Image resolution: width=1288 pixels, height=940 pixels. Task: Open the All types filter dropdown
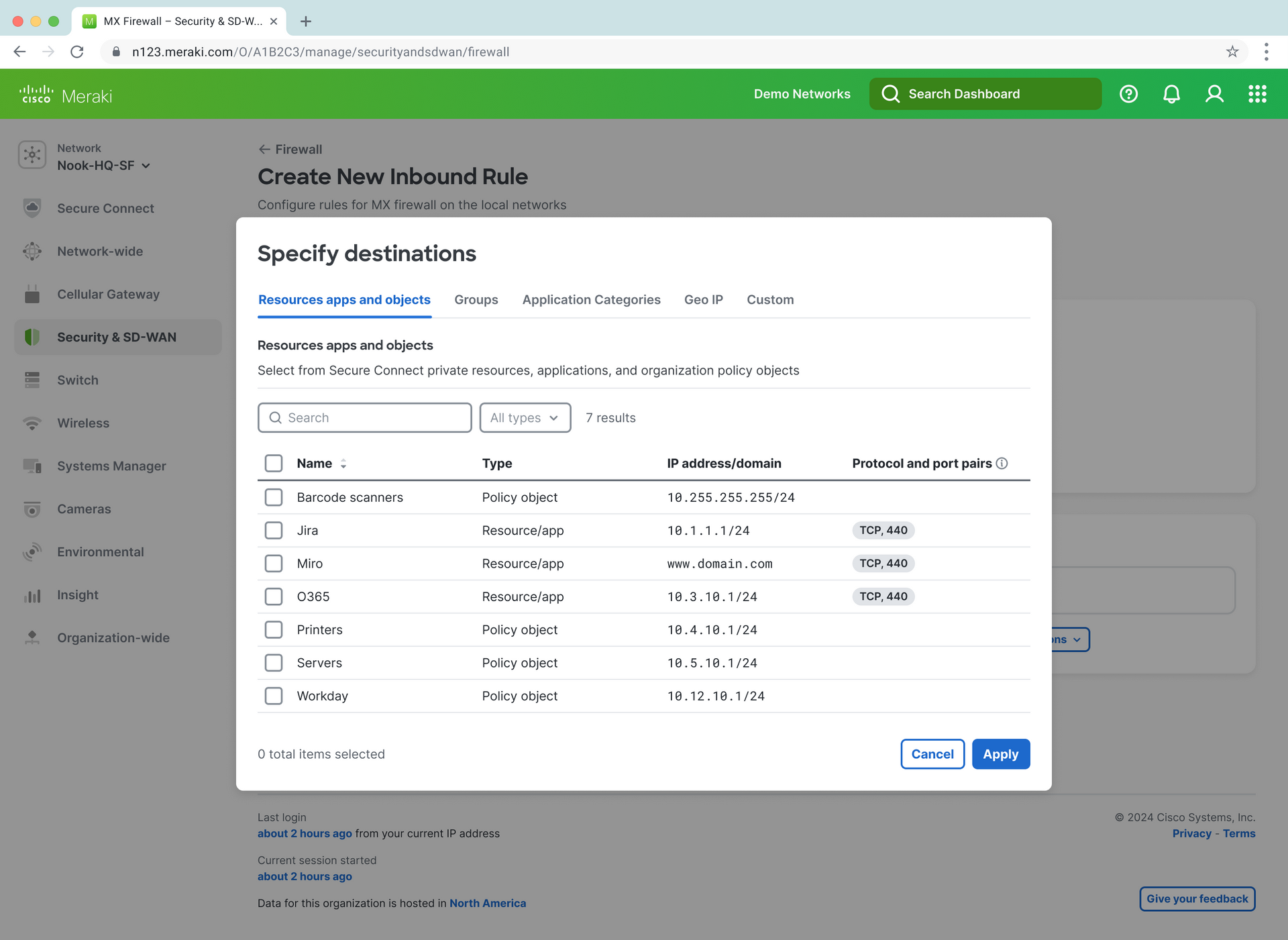[x=525, y=418]
